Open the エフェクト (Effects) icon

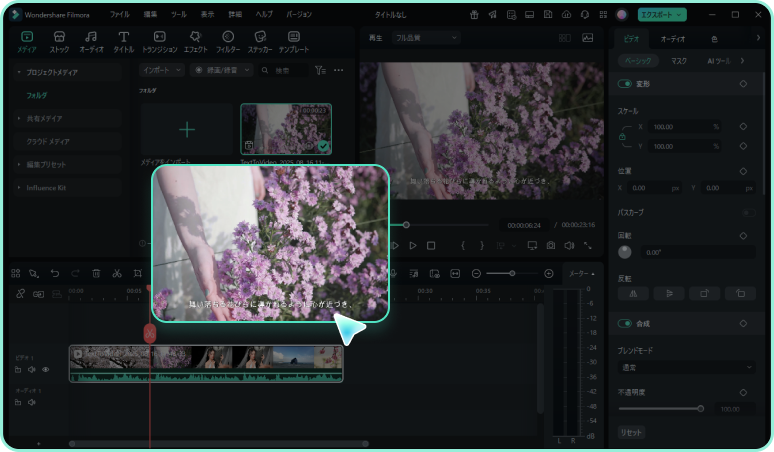[195, 37]
